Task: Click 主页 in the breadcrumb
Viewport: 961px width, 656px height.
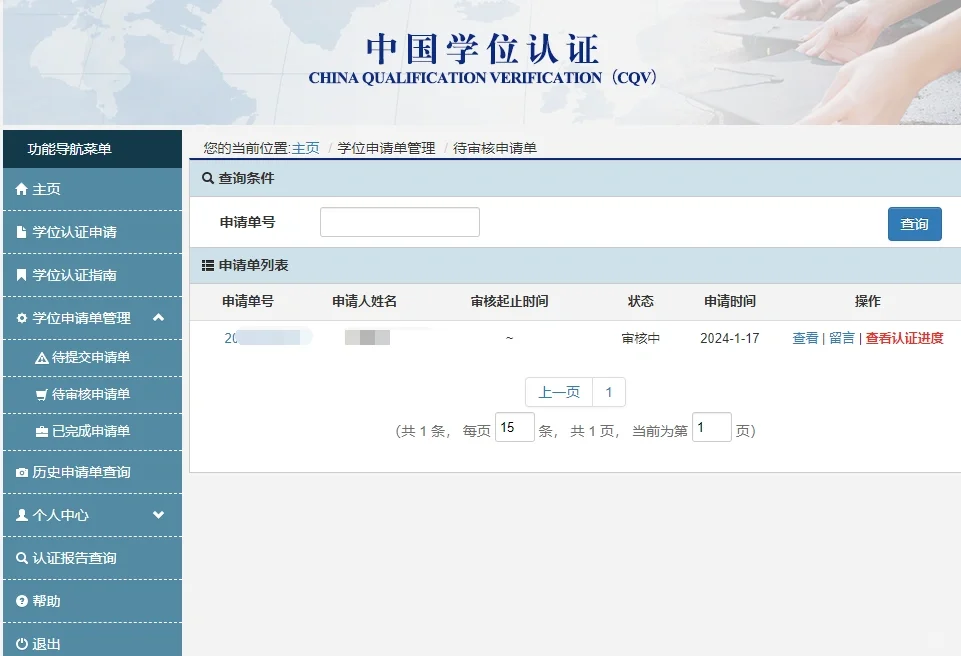Action: pyautogui.click(x=305, y=148)
